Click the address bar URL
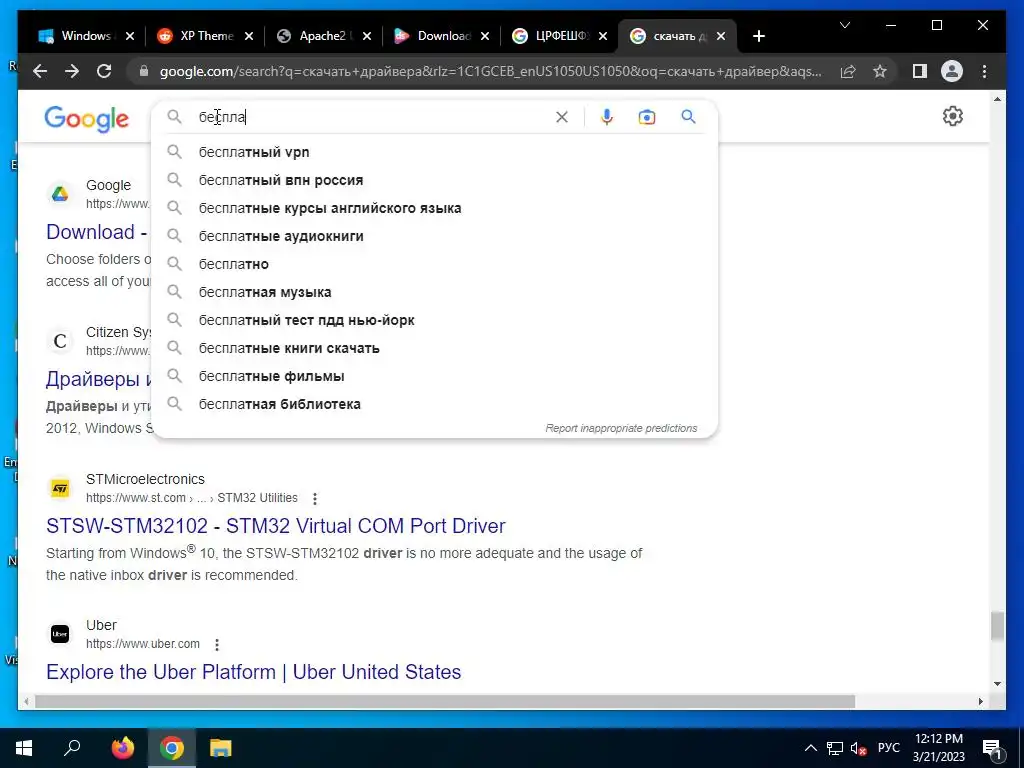 (x=490, y=71)
